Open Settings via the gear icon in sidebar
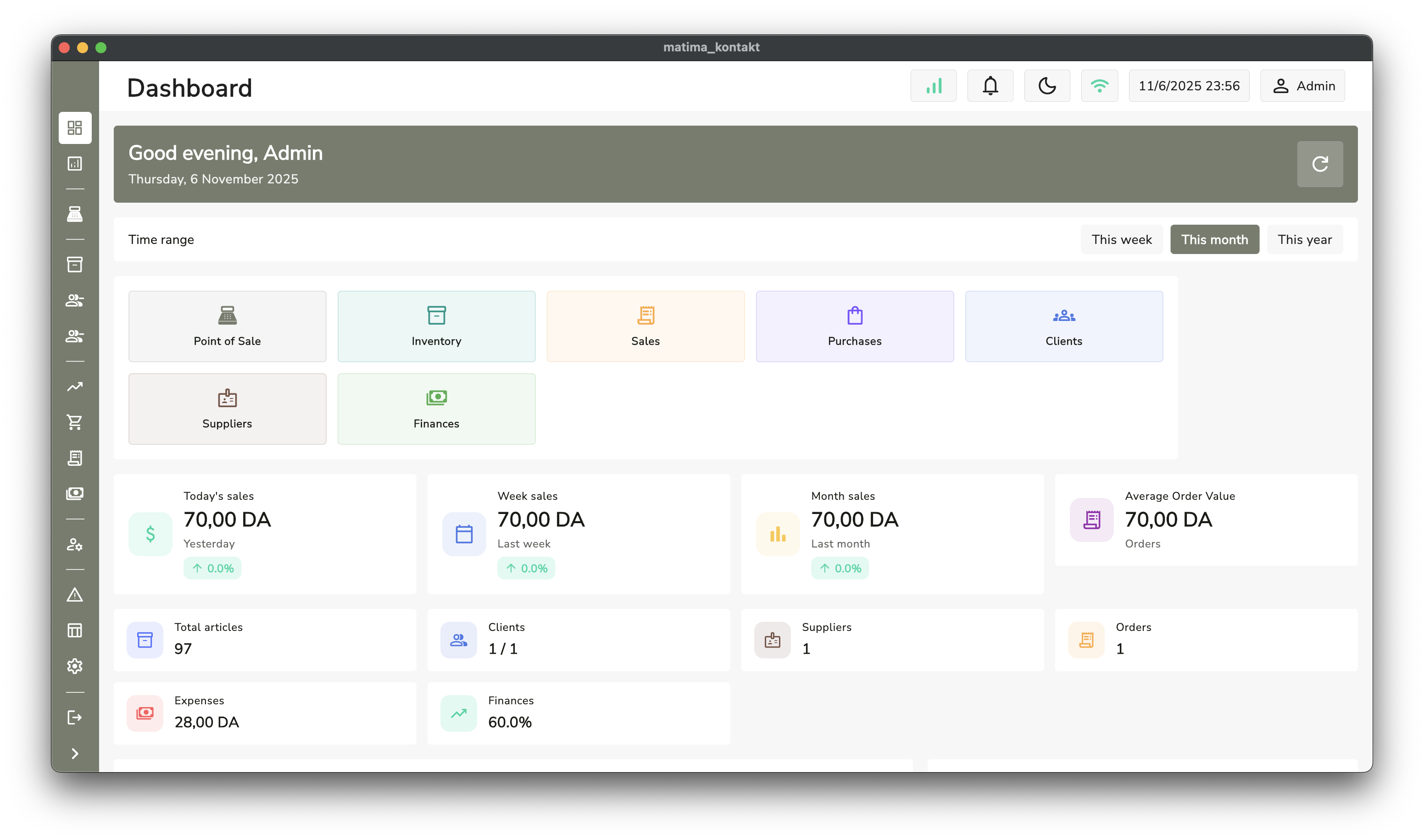The width and height of the screenshot is (1424, 840). pos(74,667)
